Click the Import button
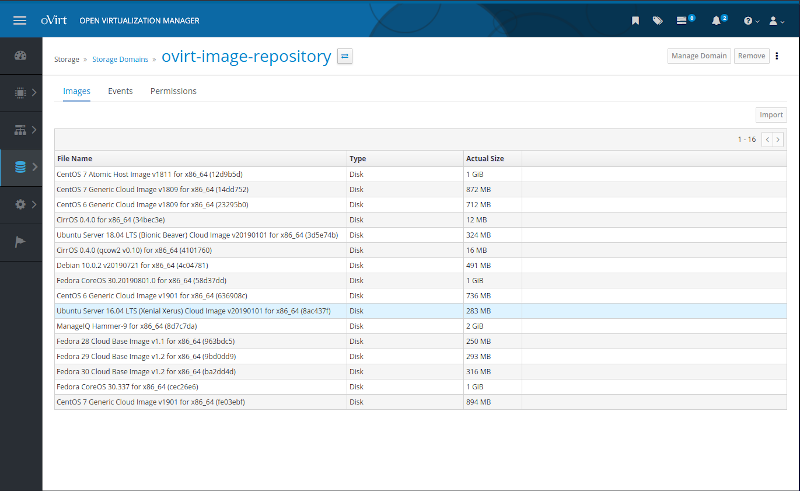The image size is (800, 491). 771,115
